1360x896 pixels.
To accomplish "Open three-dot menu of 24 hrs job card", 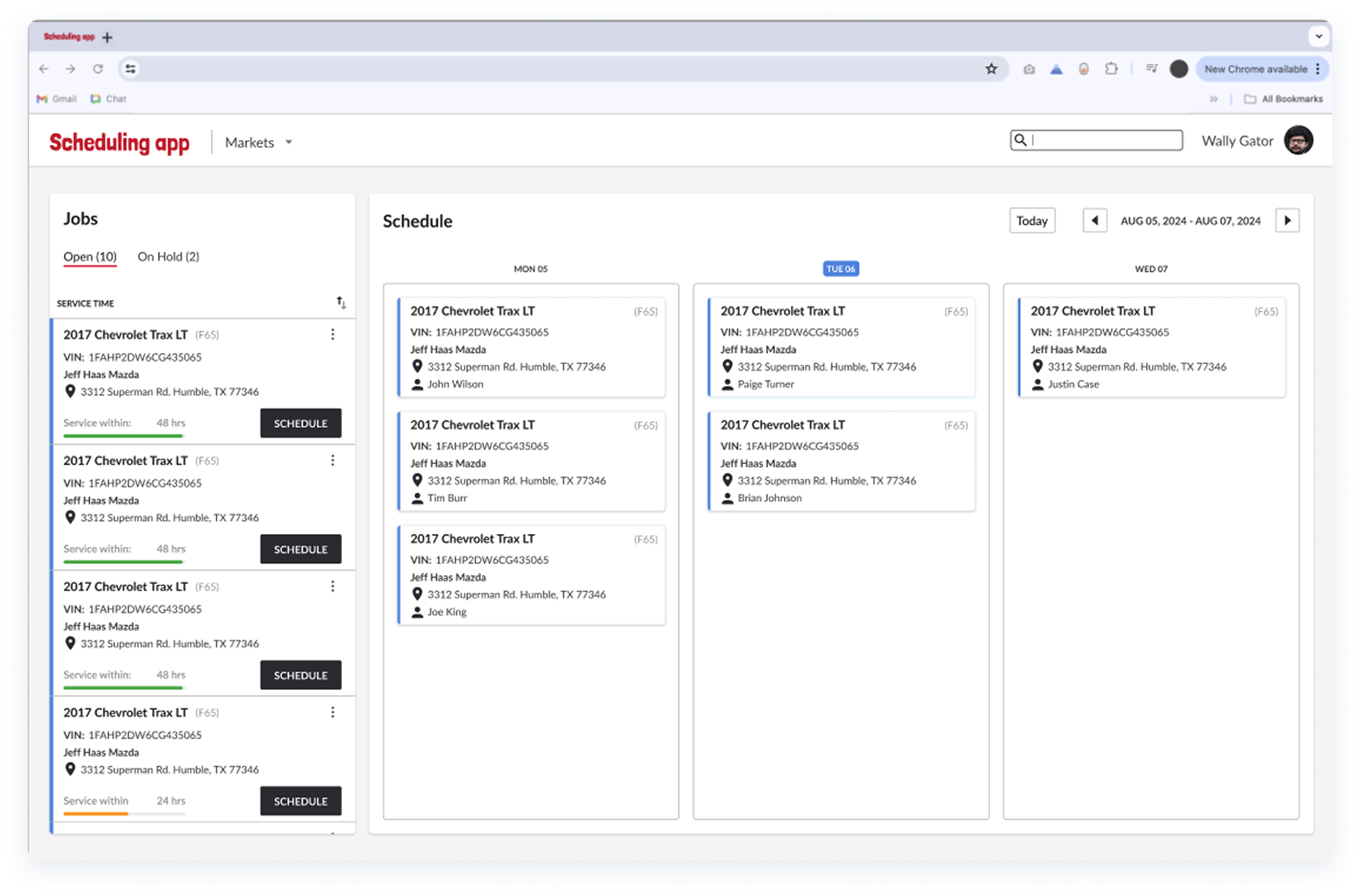I will [x=333, y=712].
